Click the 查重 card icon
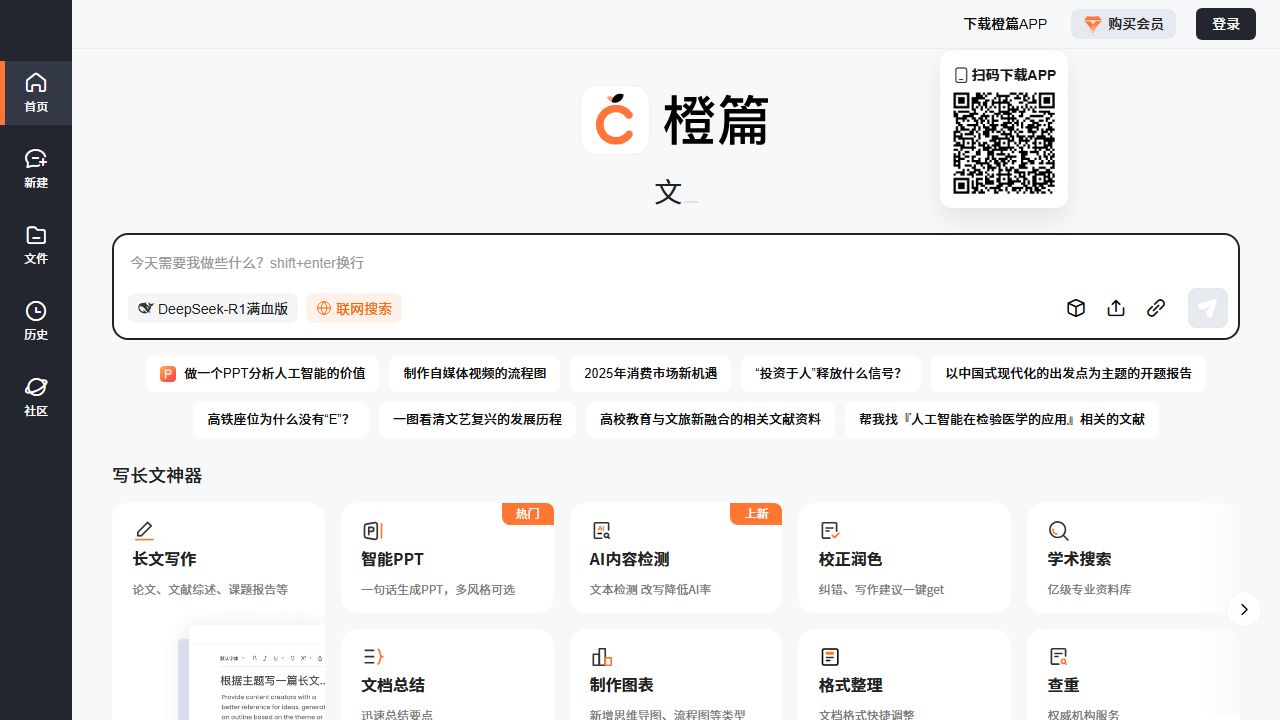This screenshot has height=720, width=1280. pyautogui.click(x=1059, y=656)
